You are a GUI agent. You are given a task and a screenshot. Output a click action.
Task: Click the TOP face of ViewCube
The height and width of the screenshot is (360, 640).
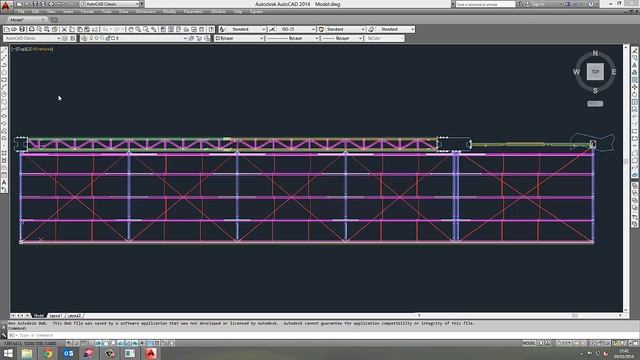(x=595, y=72)
